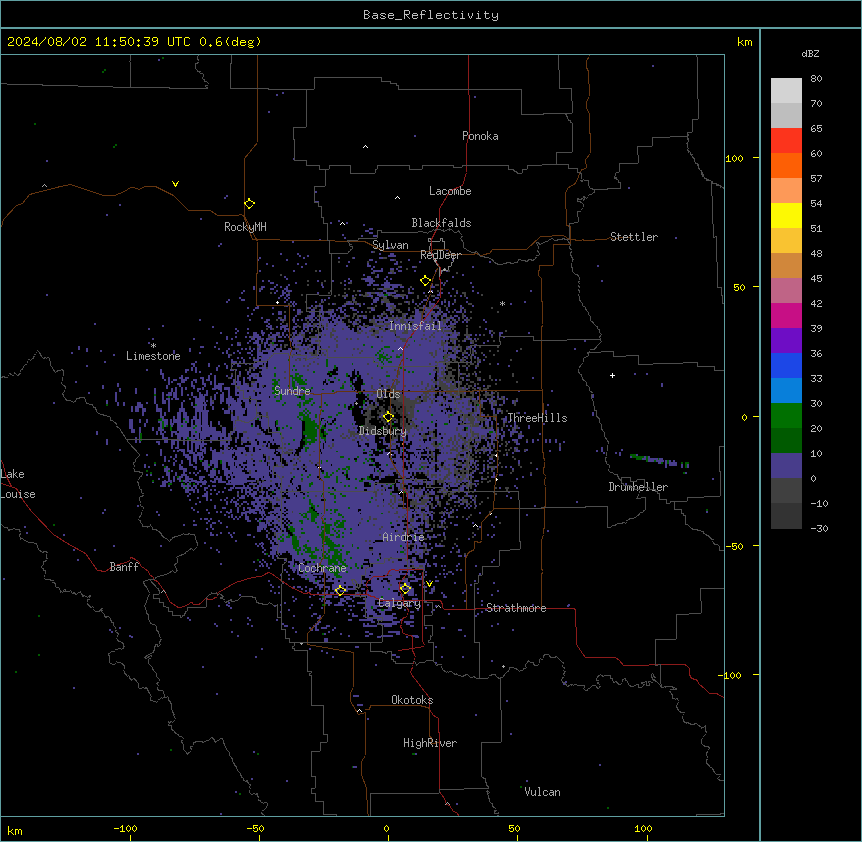The image size is (862, 842).
Task: Click the light gray 70-80 dBZ legend swatch
Action: coord(786,90)
